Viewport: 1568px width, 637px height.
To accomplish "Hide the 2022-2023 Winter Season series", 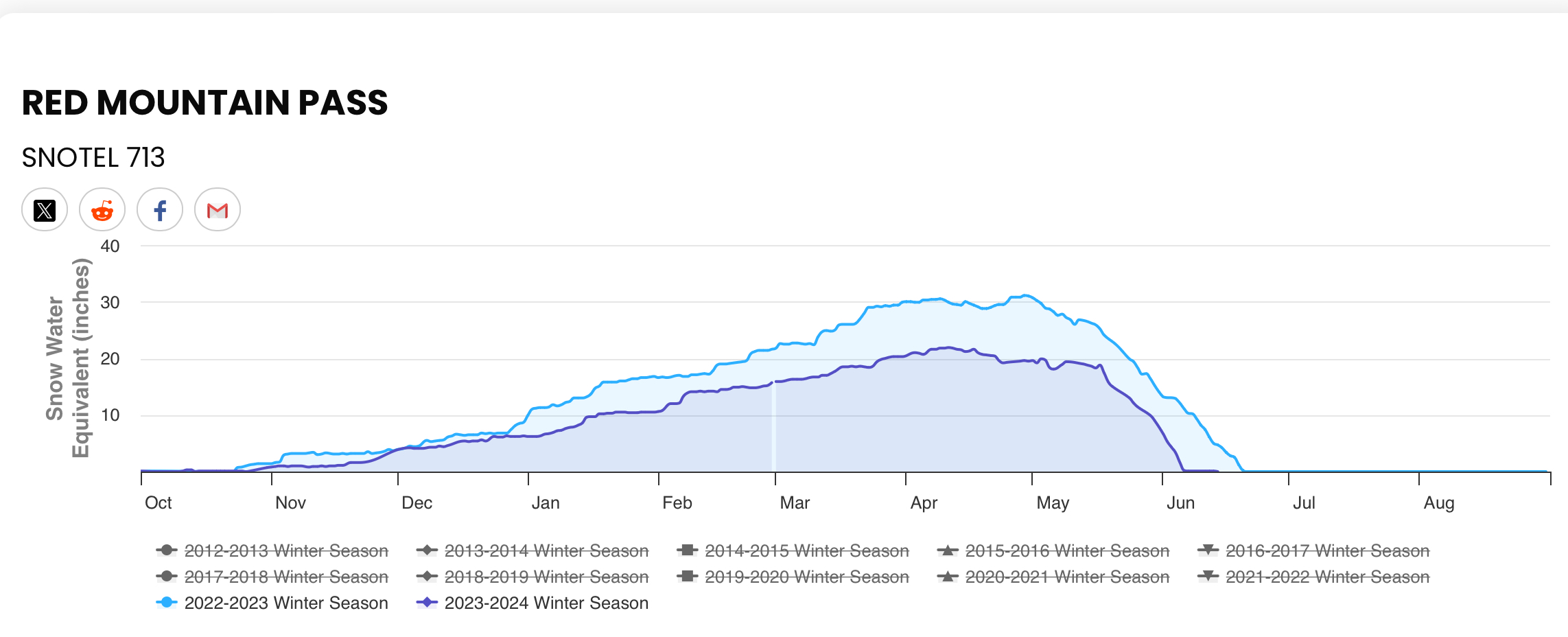I will 285,603.
